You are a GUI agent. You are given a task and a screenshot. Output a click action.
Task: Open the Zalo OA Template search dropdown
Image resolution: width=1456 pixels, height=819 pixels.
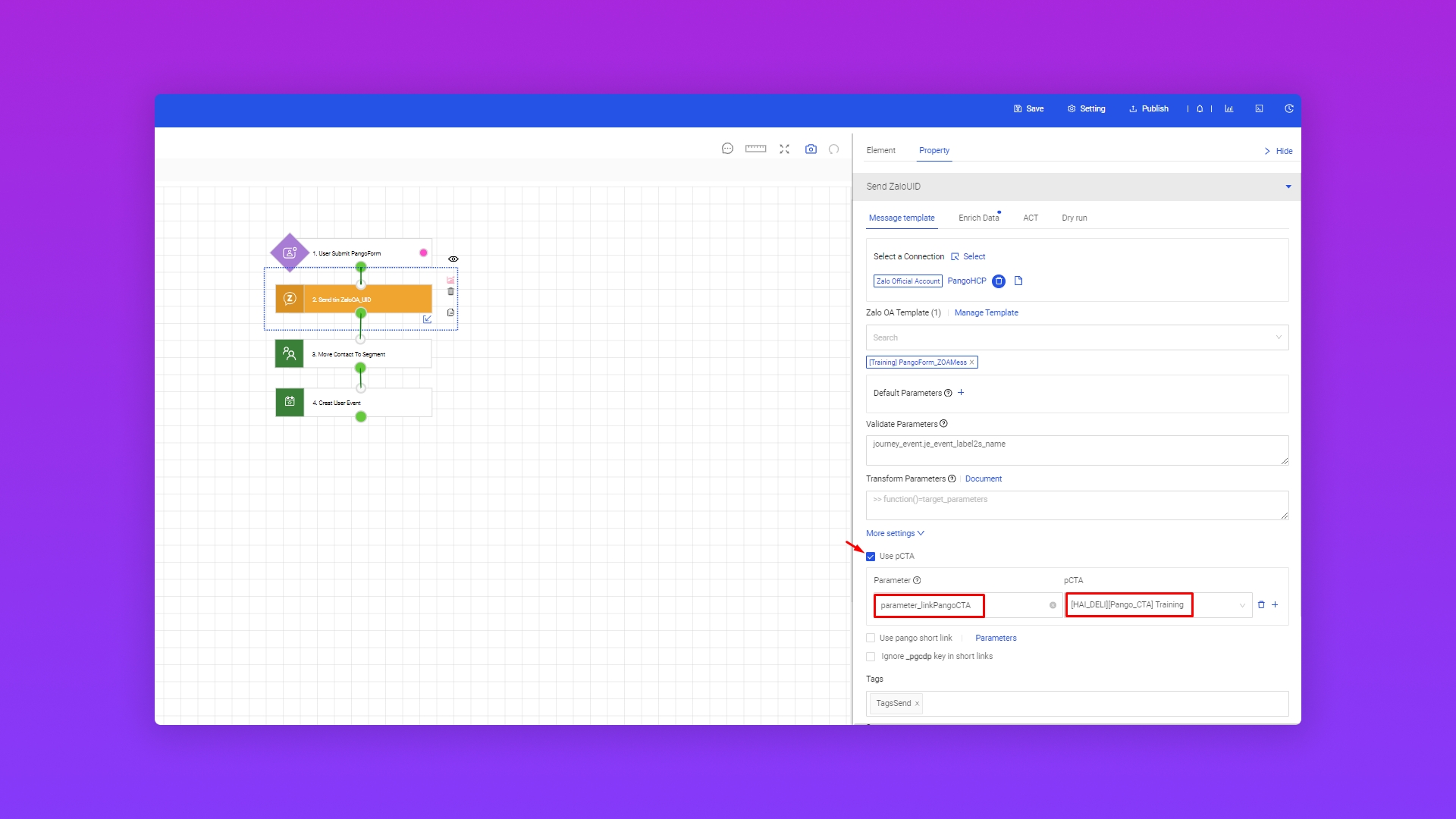click(x=1077, y=338)
